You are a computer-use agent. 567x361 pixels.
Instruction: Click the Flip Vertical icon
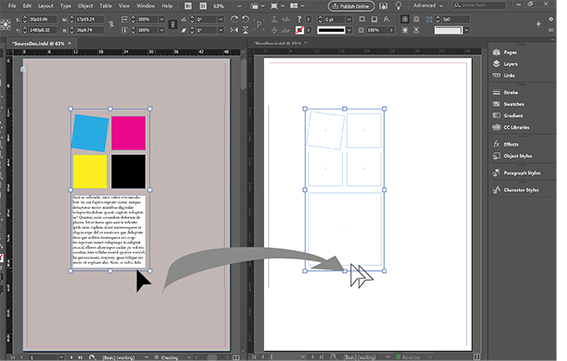click(246, 30)
